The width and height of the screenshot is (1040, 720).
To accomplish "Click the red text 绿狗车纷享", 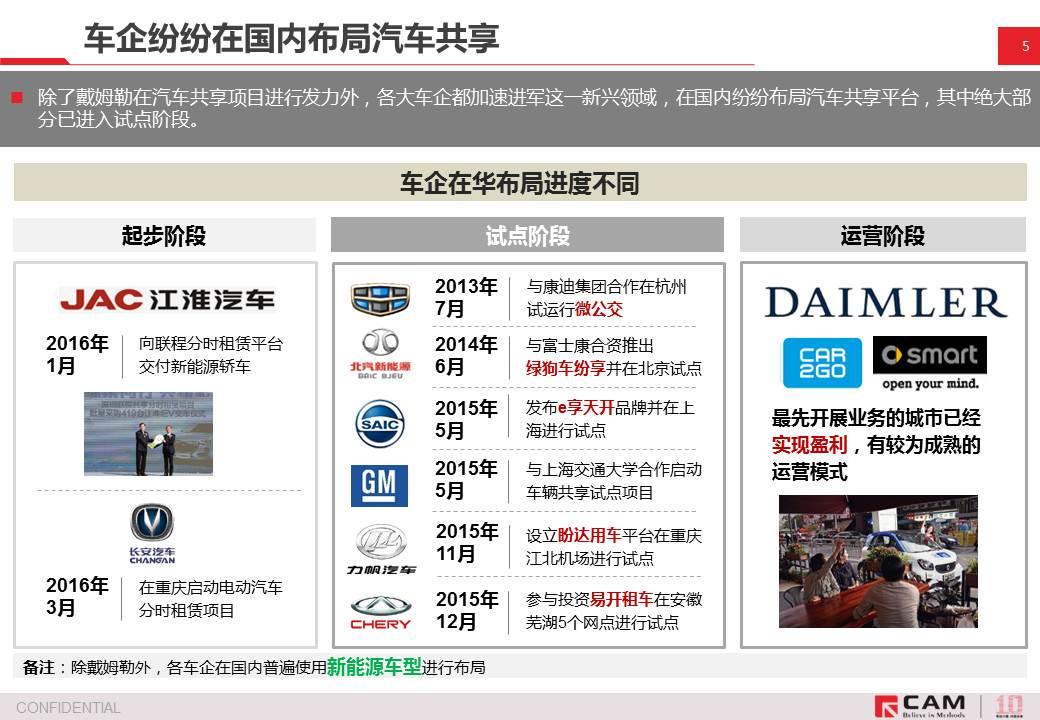I will point(566,368).
